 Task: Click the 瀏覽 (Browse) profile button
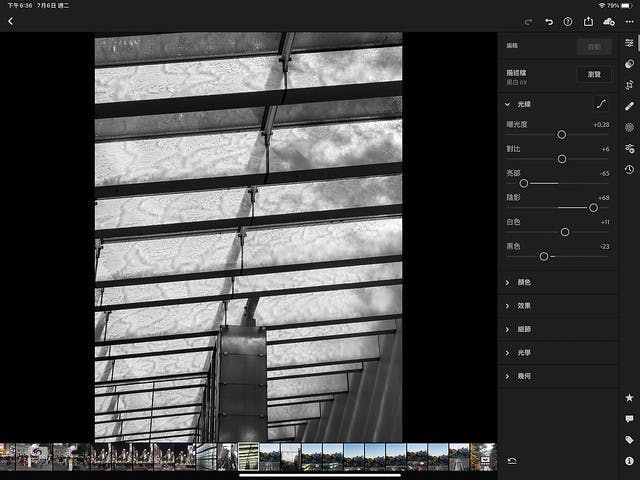click(594, 74)
